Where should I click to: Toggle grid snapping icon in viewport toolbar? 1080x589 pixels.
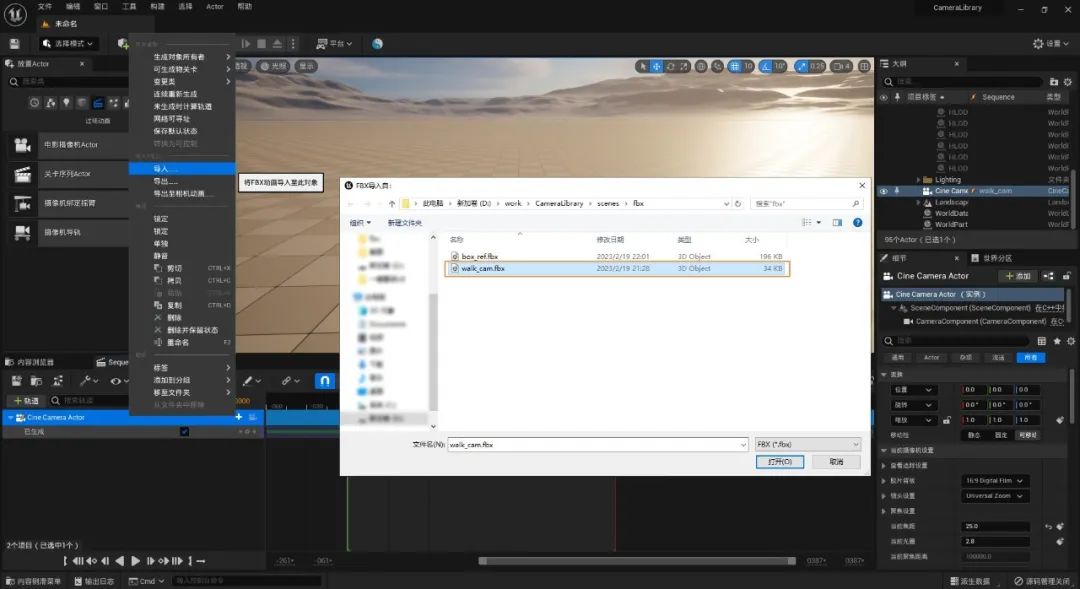[732, 66]
